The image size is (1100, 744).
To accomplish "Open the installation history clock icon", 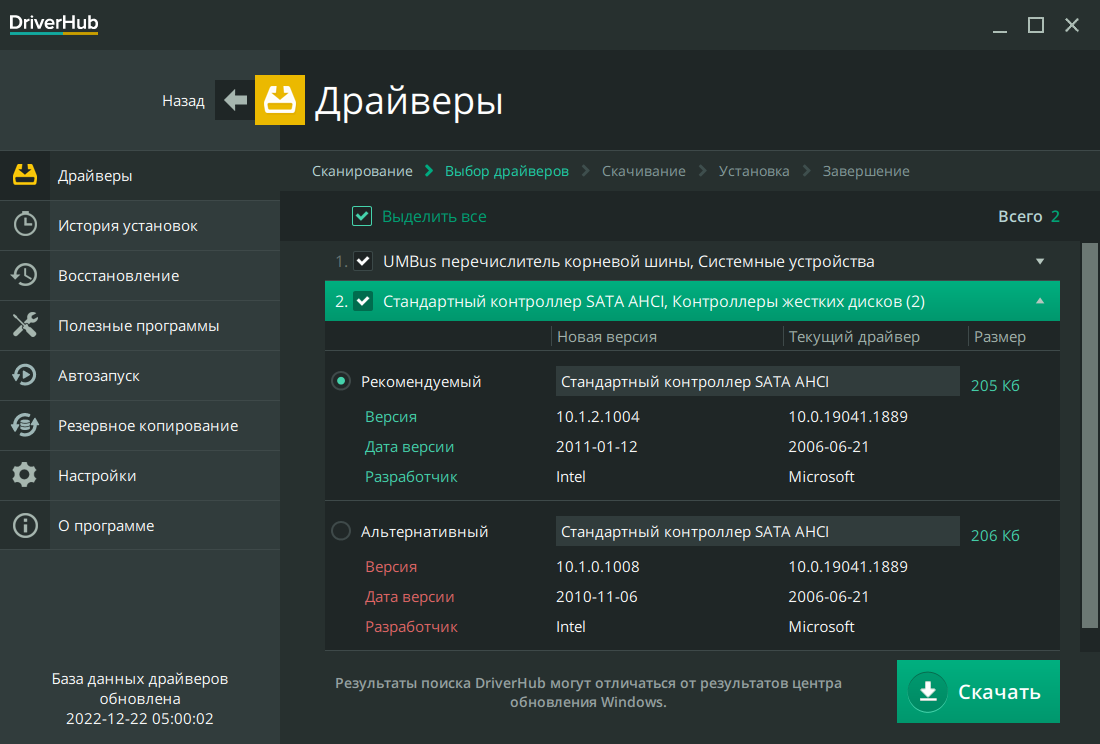I will click(25, 226).
